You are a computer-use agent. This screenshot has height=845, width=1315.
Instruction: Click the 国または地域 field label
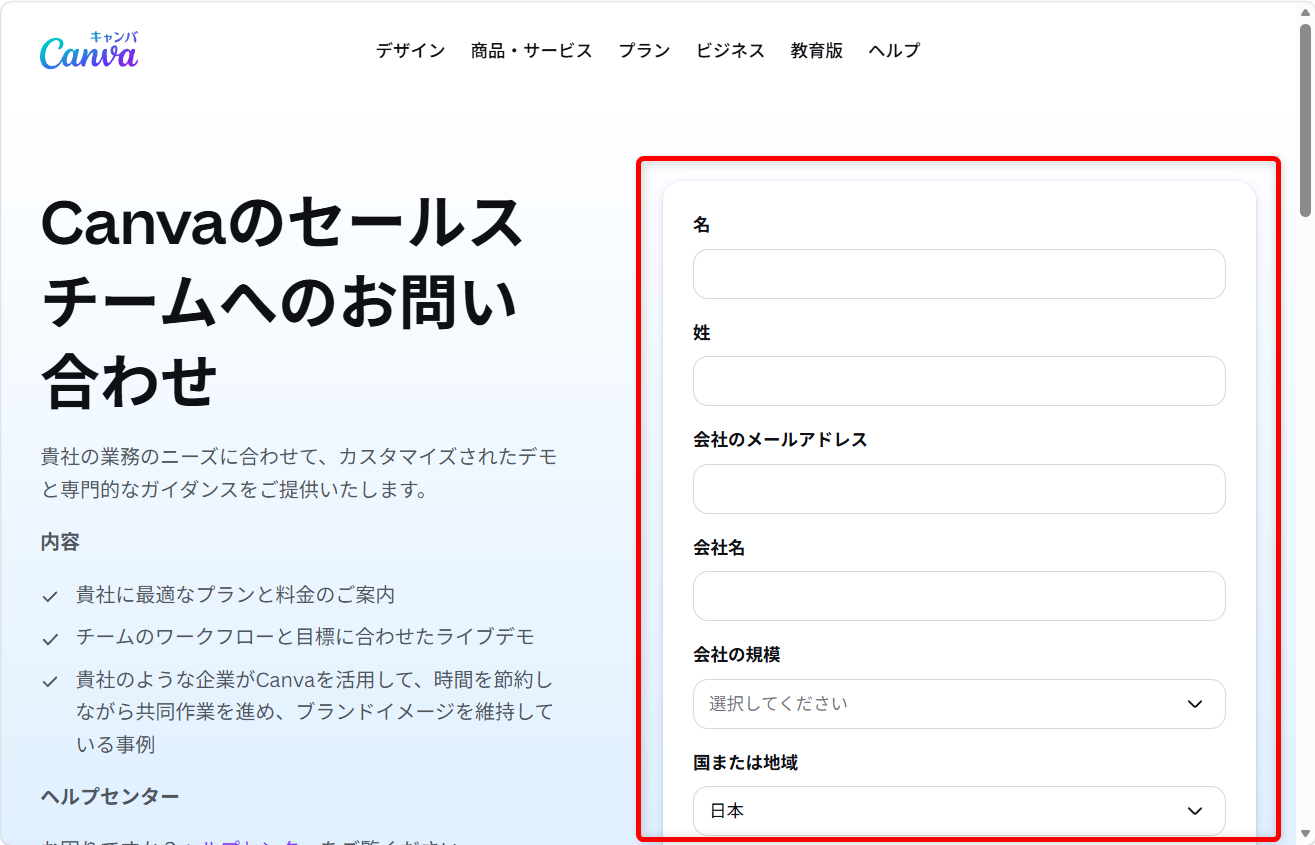[745, 763]
